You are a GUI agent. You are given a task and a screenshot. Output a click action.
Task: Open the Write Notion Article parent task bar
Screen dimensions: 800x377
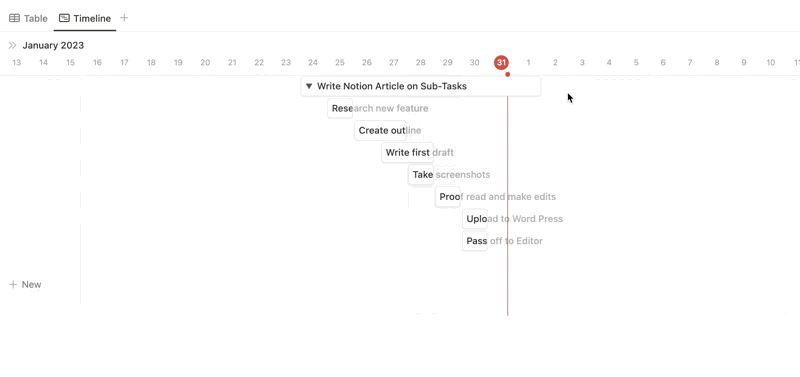[421, 86]
